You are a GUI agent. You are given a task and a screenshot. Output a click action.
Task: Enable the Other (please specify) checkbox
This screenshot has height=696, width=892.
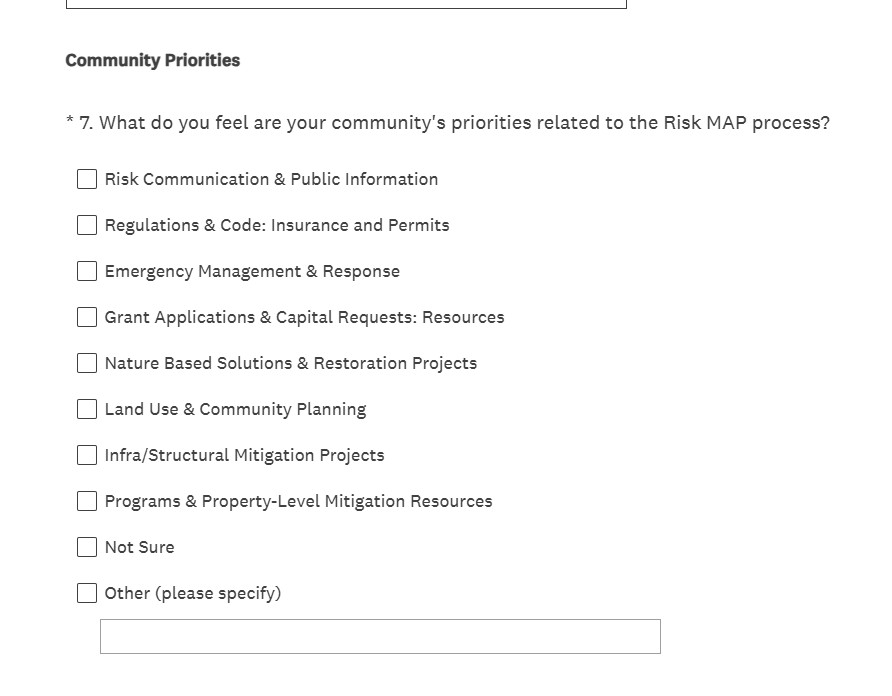click(x=87, y=593)
